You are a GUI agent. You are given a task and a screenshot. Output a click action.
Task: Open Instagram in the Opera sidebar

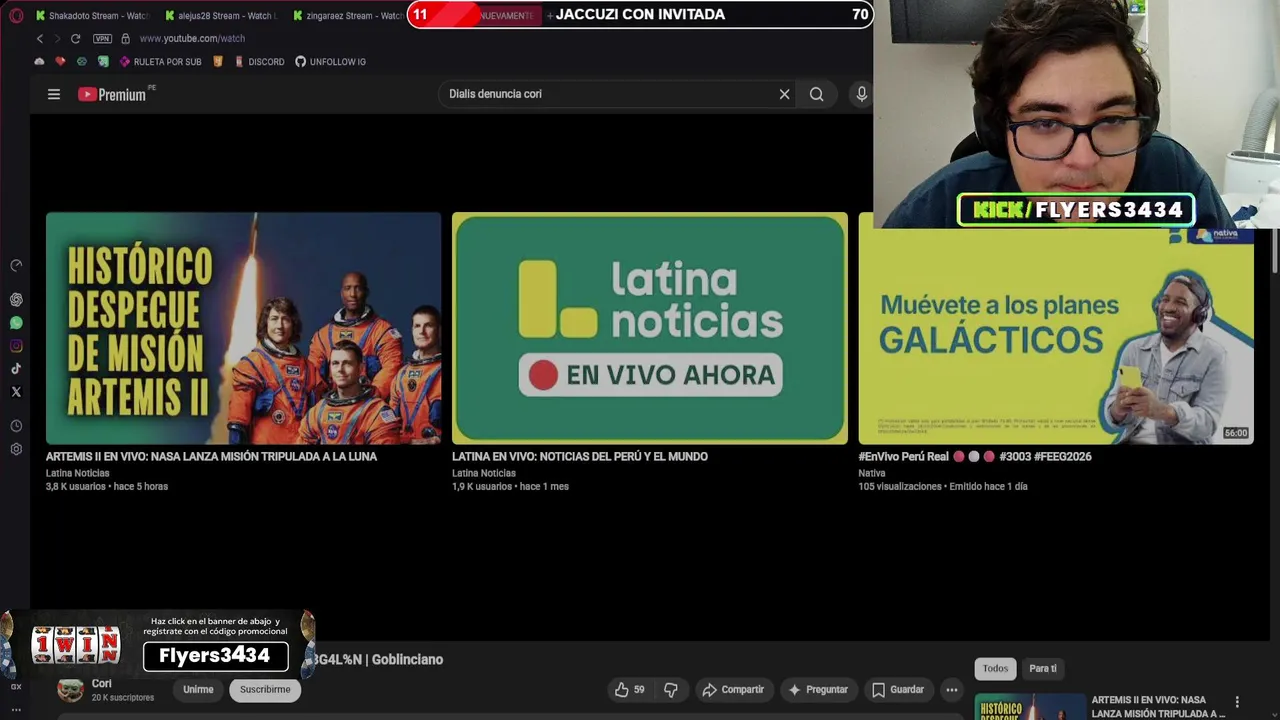(x=16, y=346)
